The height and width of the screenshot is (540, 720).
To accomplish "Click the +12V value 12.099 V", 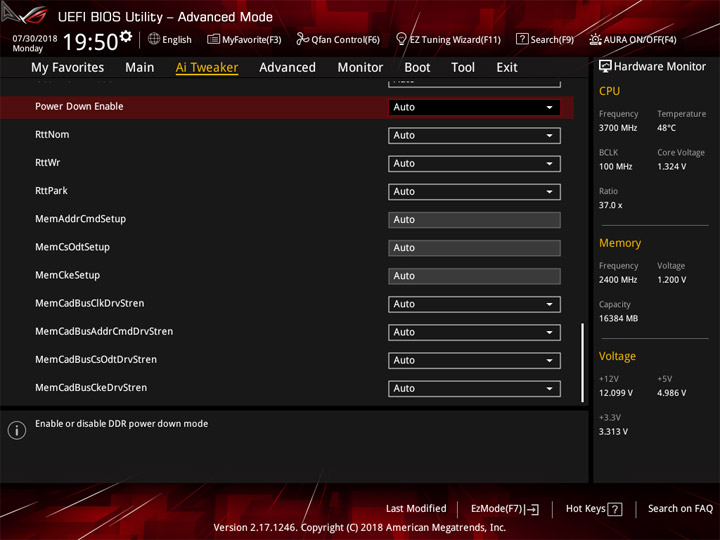I will [616, 394].
